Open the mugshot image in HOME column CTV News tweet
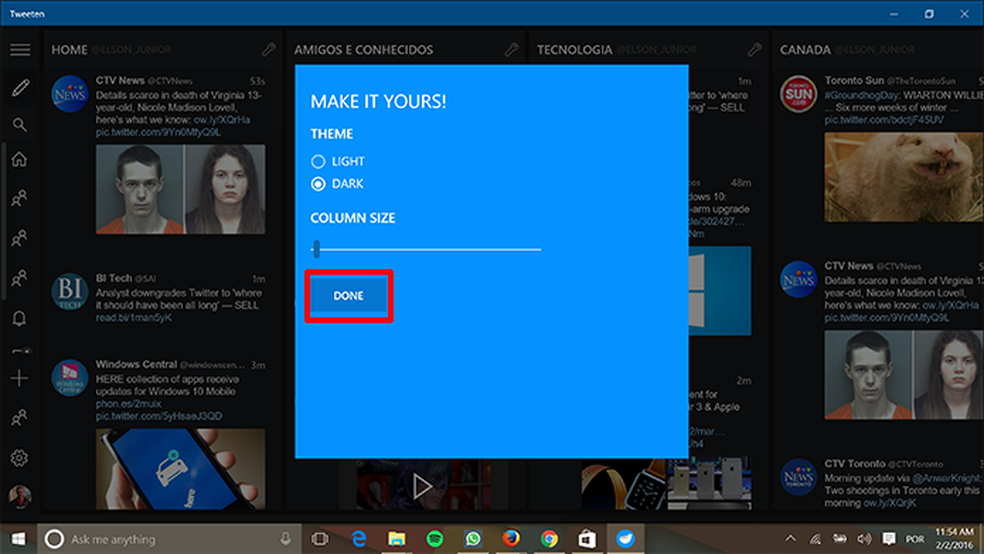984x554 pixels. 181,189
